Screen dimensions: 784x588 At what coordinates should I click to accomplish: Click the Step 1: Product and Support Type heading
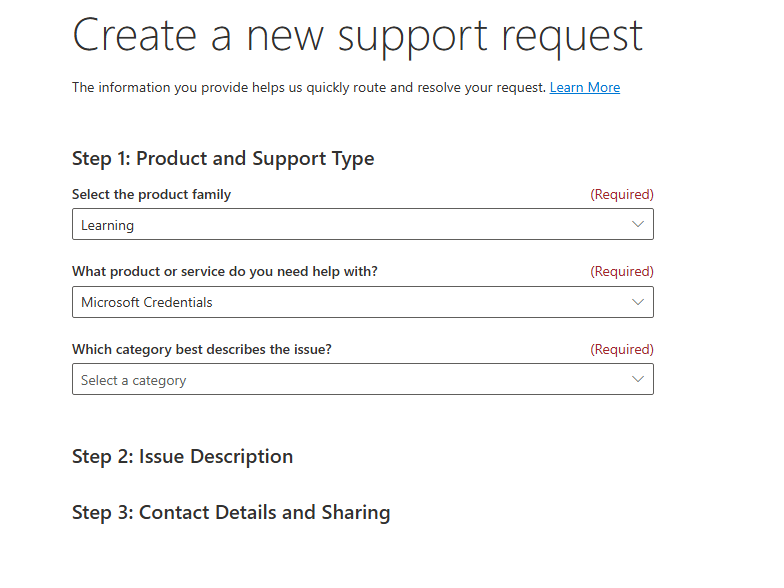223,158
